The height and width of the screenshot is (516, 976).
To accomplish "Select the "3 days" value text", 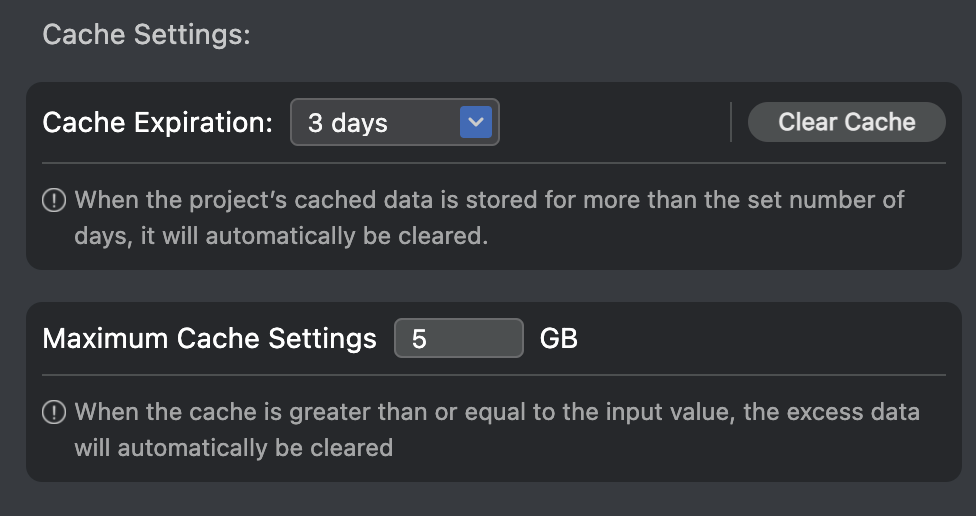I will click(348, 123).
